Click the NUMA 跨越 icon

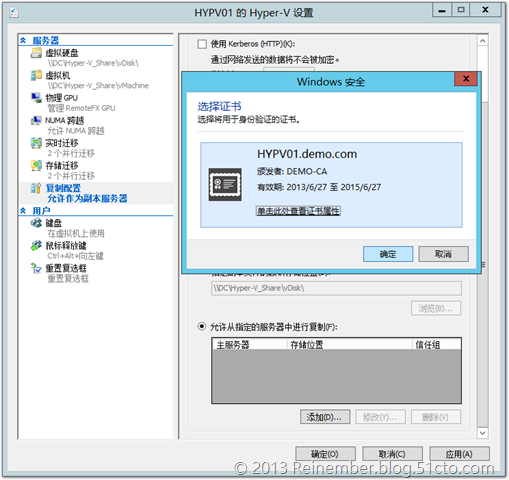point(36,120)
